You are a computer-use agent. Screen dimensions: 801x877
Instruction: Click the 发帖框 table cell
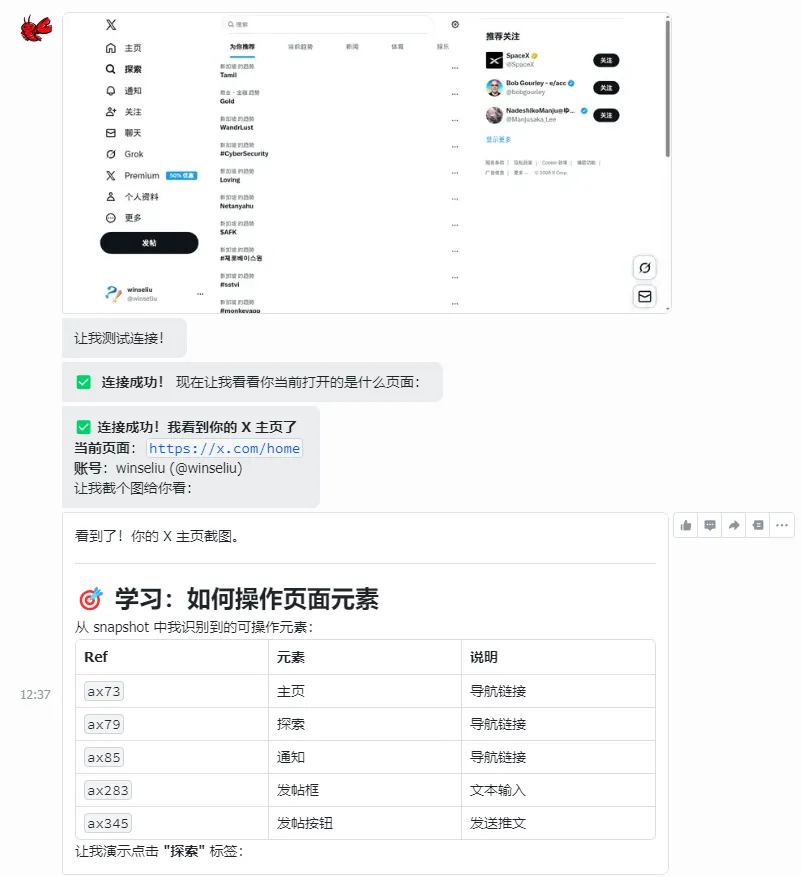pyautogui.click(x=365, y=790)
